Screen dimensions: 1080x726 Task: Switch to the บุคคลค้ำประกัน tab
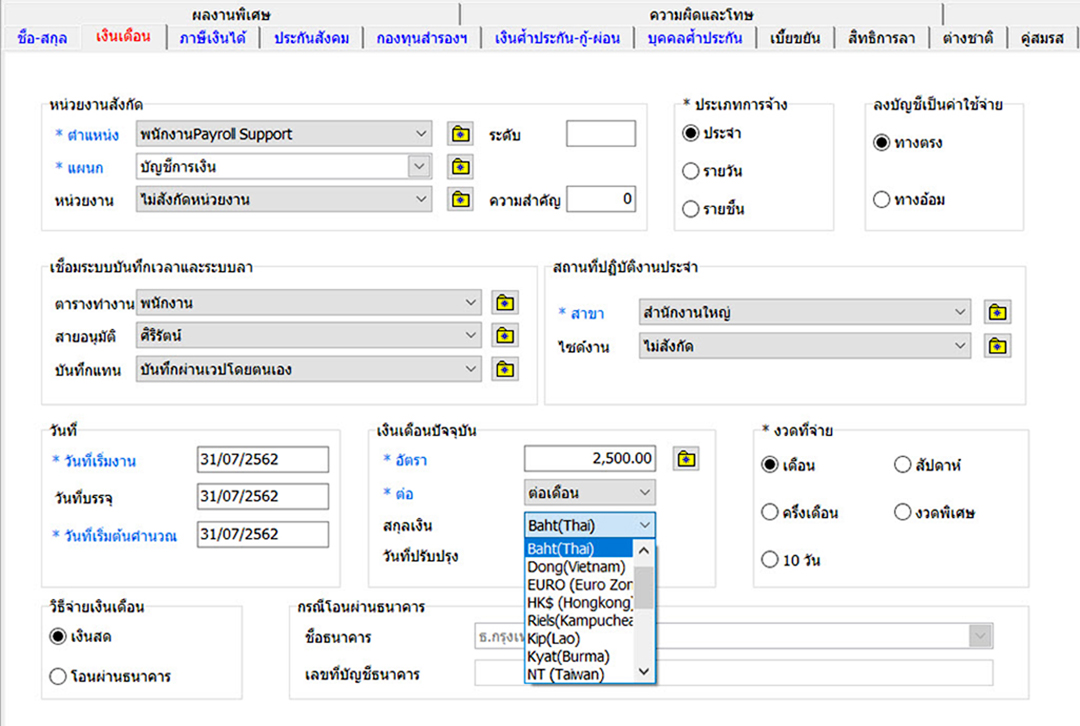[x=694, y=38]
